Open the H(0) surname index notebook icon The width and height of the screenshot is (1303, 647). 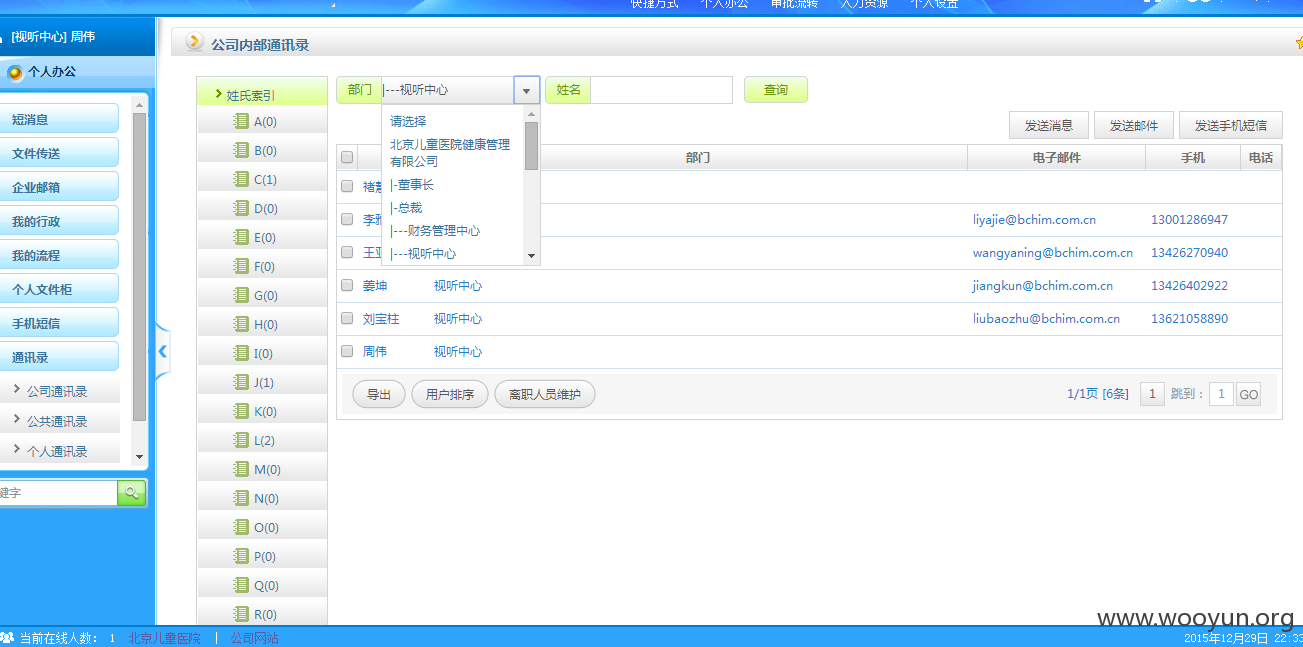pyautogui.click(x=240, y=324)
